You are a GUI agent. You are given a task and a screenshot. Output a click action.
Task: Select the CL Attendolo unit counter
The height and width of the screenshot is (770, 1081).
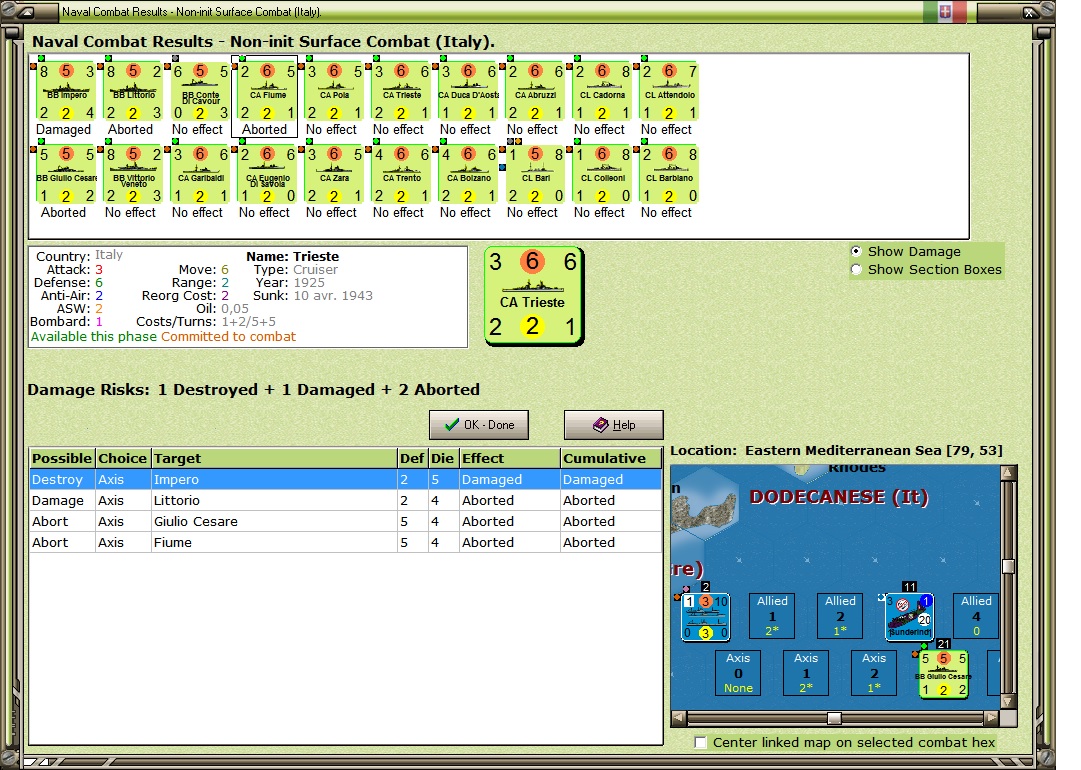click(x=668, y=92)
